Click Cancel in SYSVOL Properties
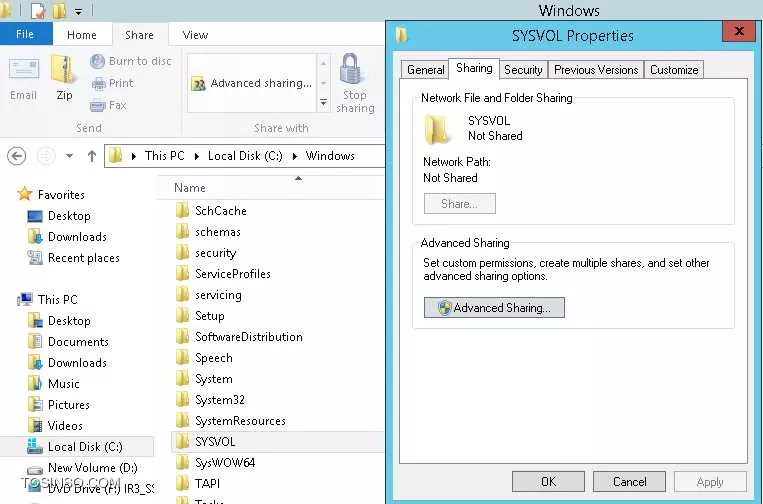Viewport: 763px width, 504px height. click(x=629, y=481)
